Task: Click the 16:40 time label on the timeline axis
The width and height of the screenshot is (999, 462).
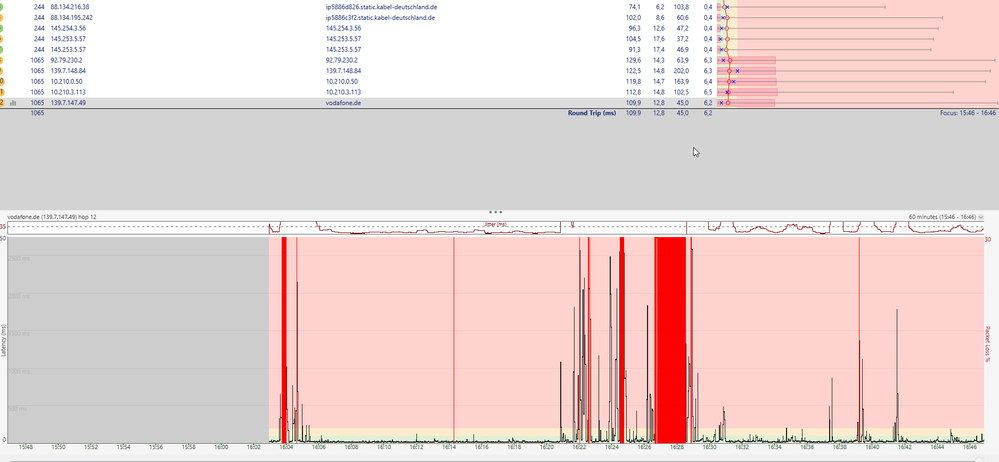Action: coord(872,447)
